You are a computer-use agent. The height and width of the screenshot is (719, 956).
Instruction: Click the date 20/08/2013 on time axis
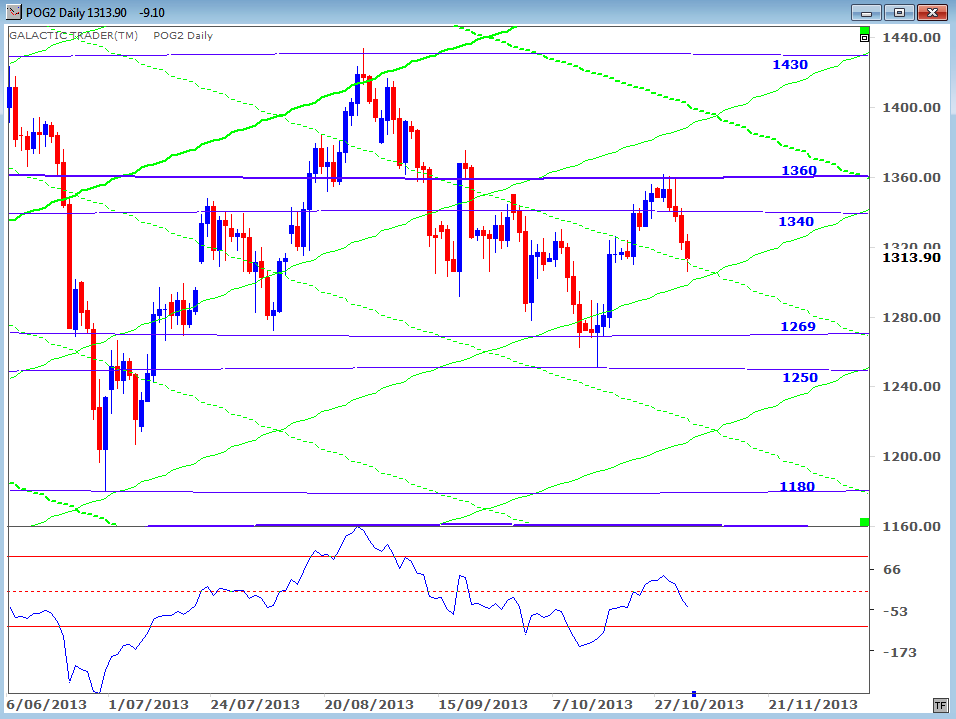[x=369, y=704]
